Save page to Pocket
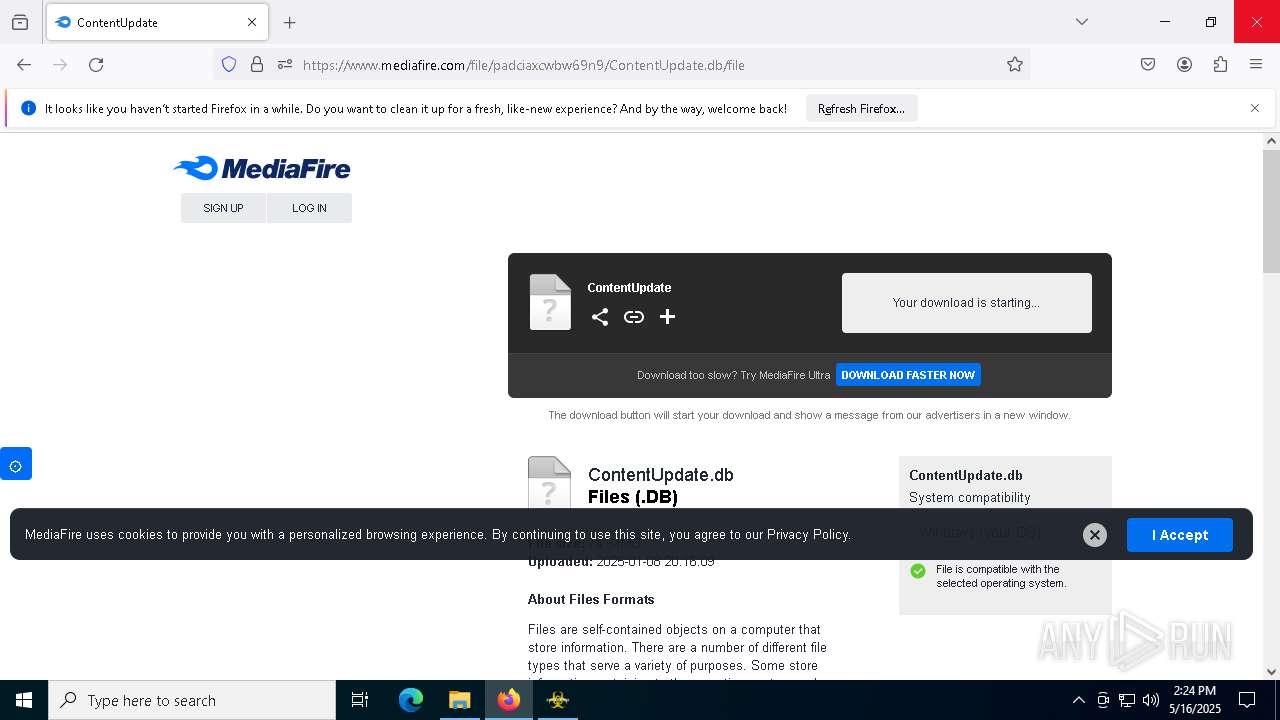 (1148, 65)
